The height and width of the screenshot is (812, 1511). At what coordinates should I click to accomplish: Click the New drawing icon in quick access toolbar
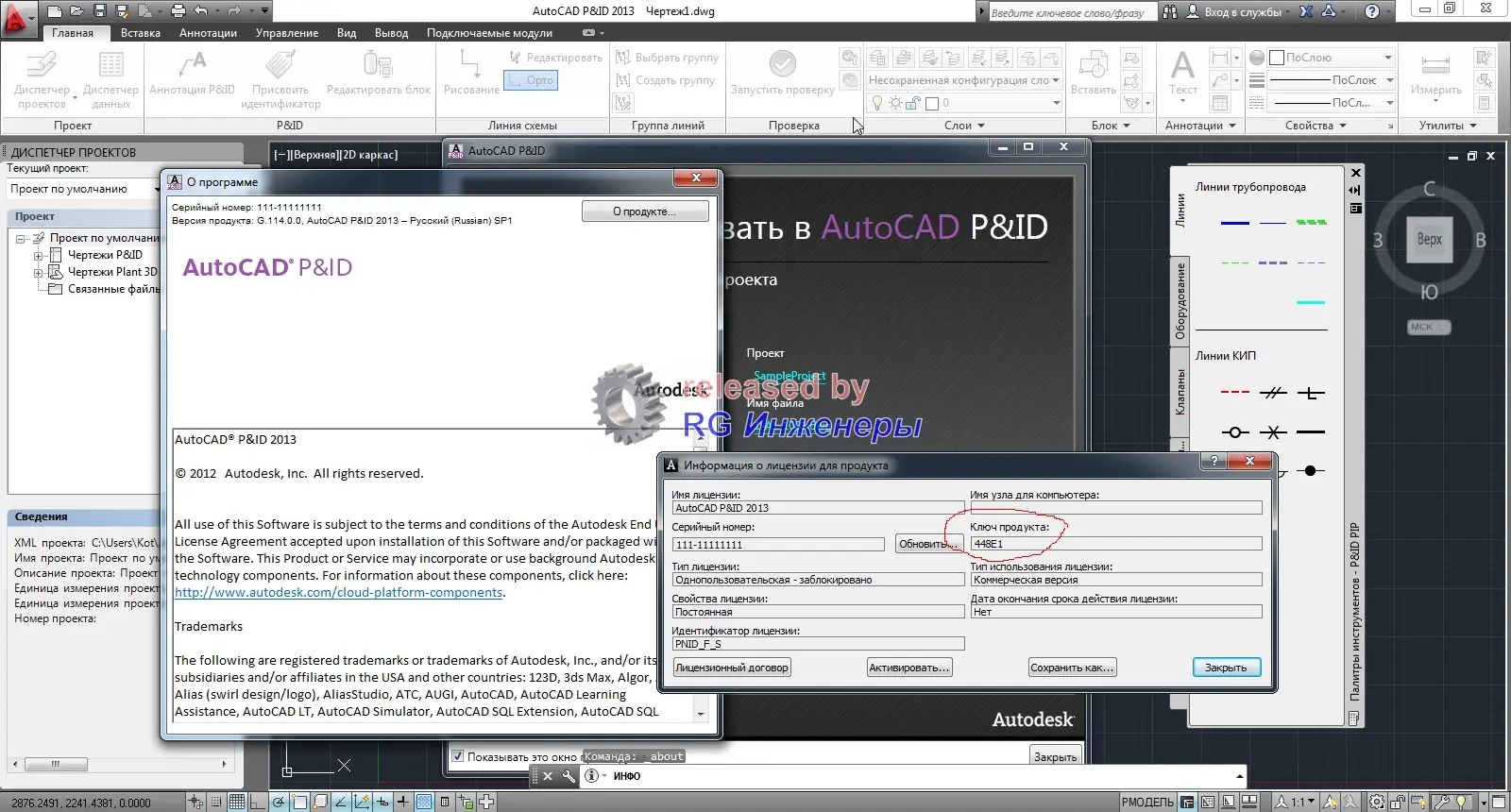pos(55,11)
